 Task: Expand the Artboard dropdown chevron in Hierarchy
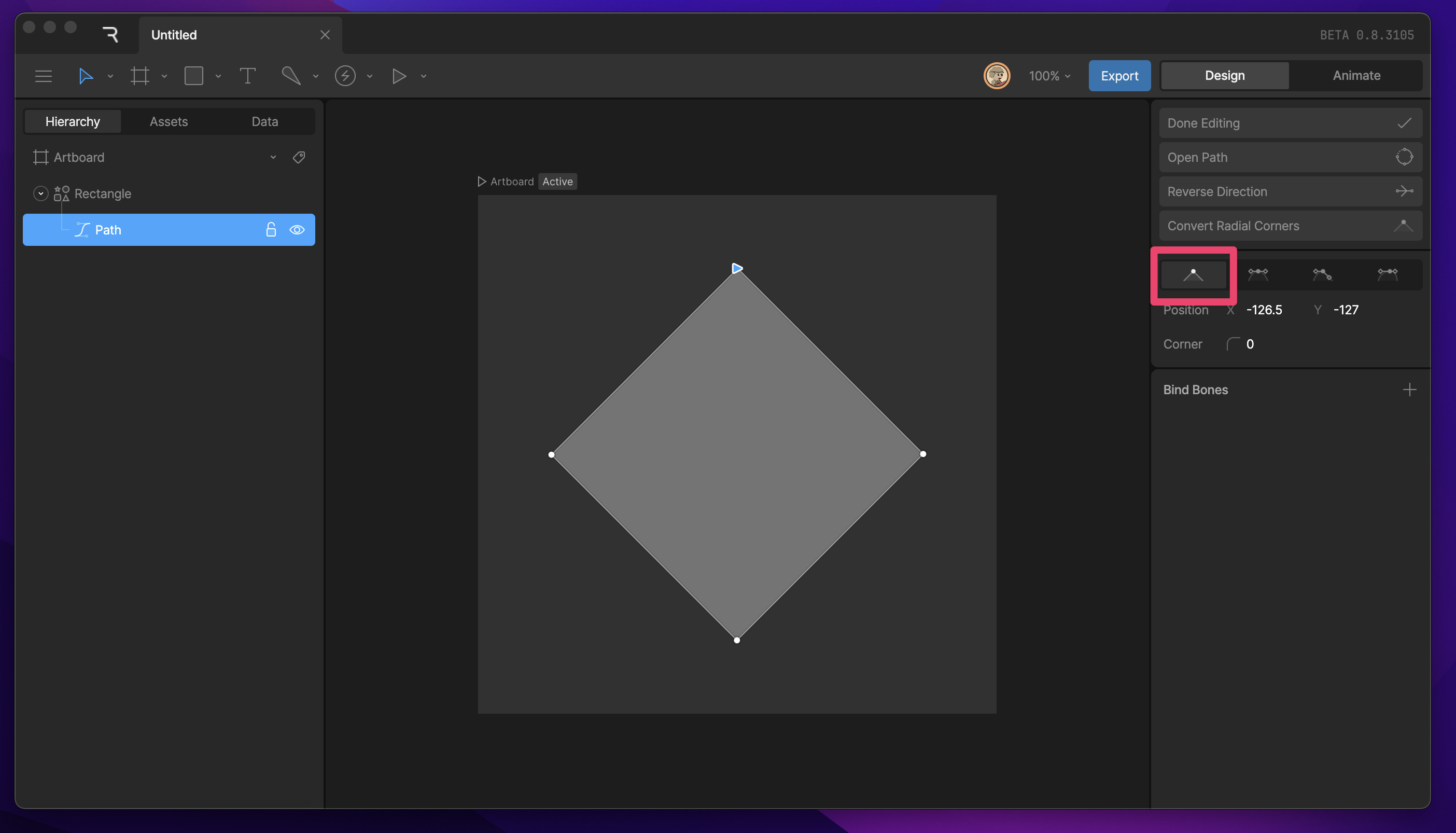point(273,157)
